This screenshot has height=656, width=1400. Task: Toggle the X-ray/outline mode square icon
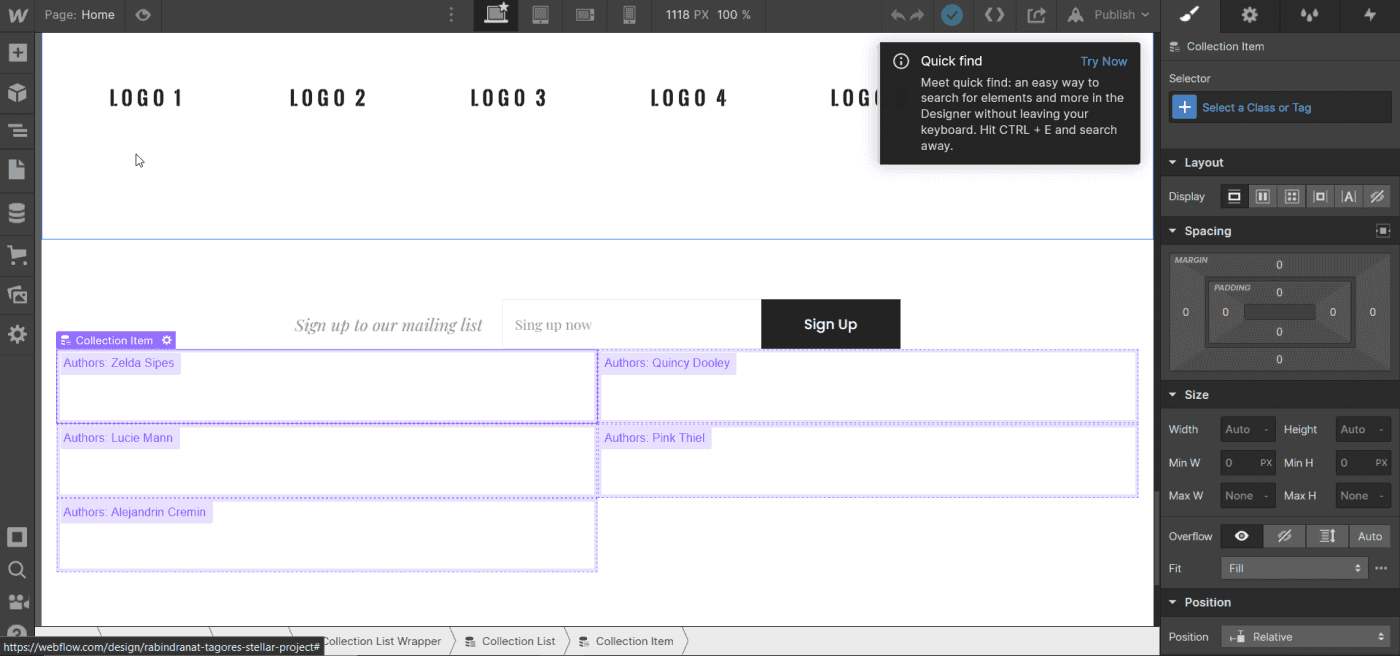[x=17, y=537]
